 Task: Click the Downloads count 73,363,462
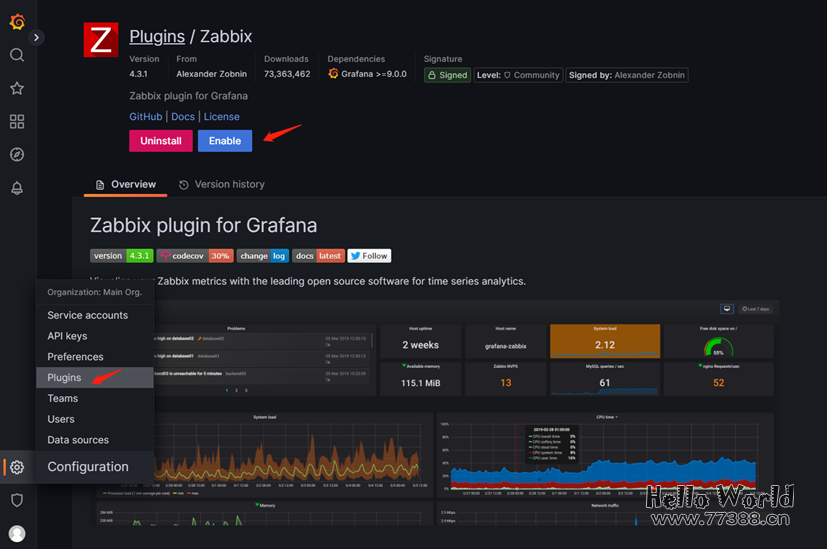287,74
